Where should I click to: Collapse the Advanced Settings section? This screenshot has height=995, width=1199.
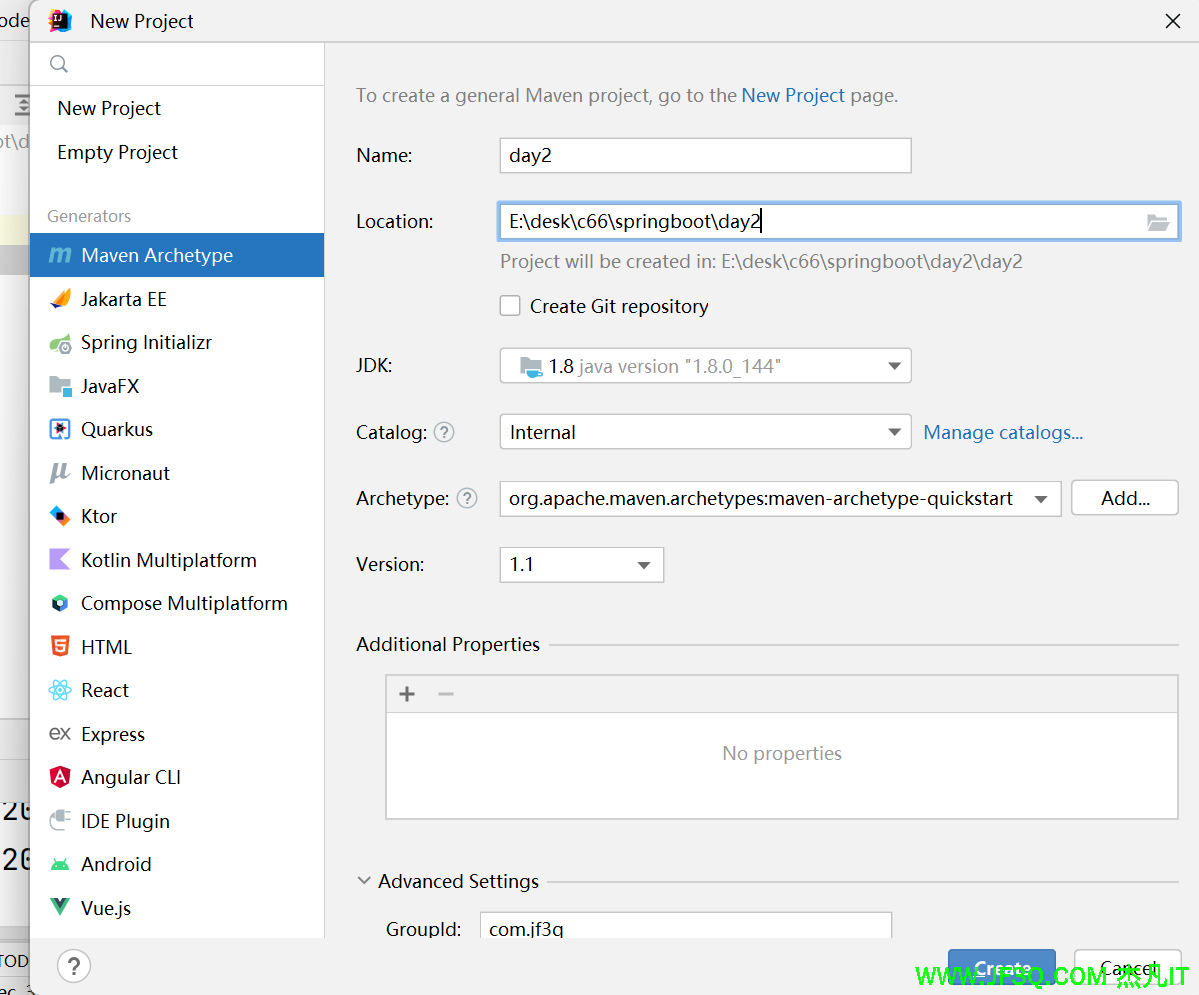tap(363, 881)
